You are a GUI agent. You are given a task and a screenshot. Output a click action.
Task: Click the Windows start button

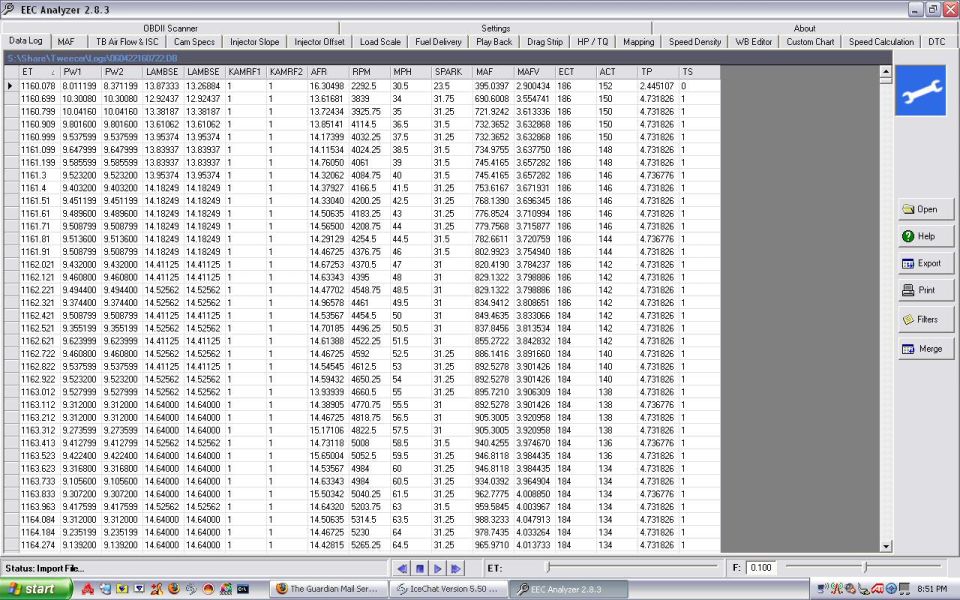click(x=37, y=589)
